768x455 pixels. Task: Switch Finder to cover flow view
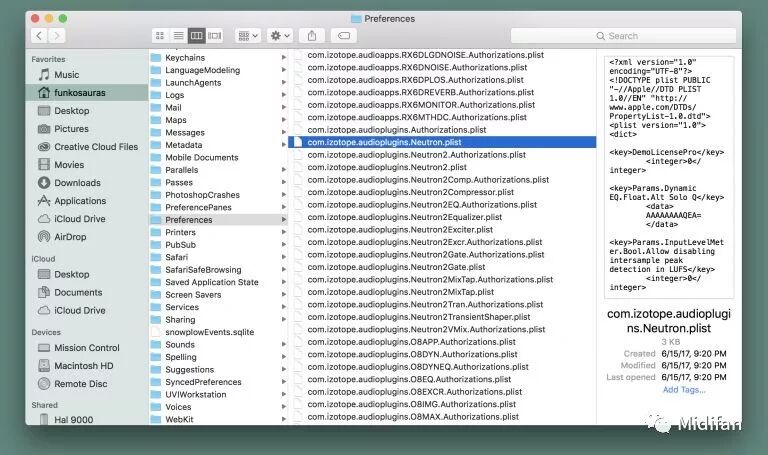215,36
